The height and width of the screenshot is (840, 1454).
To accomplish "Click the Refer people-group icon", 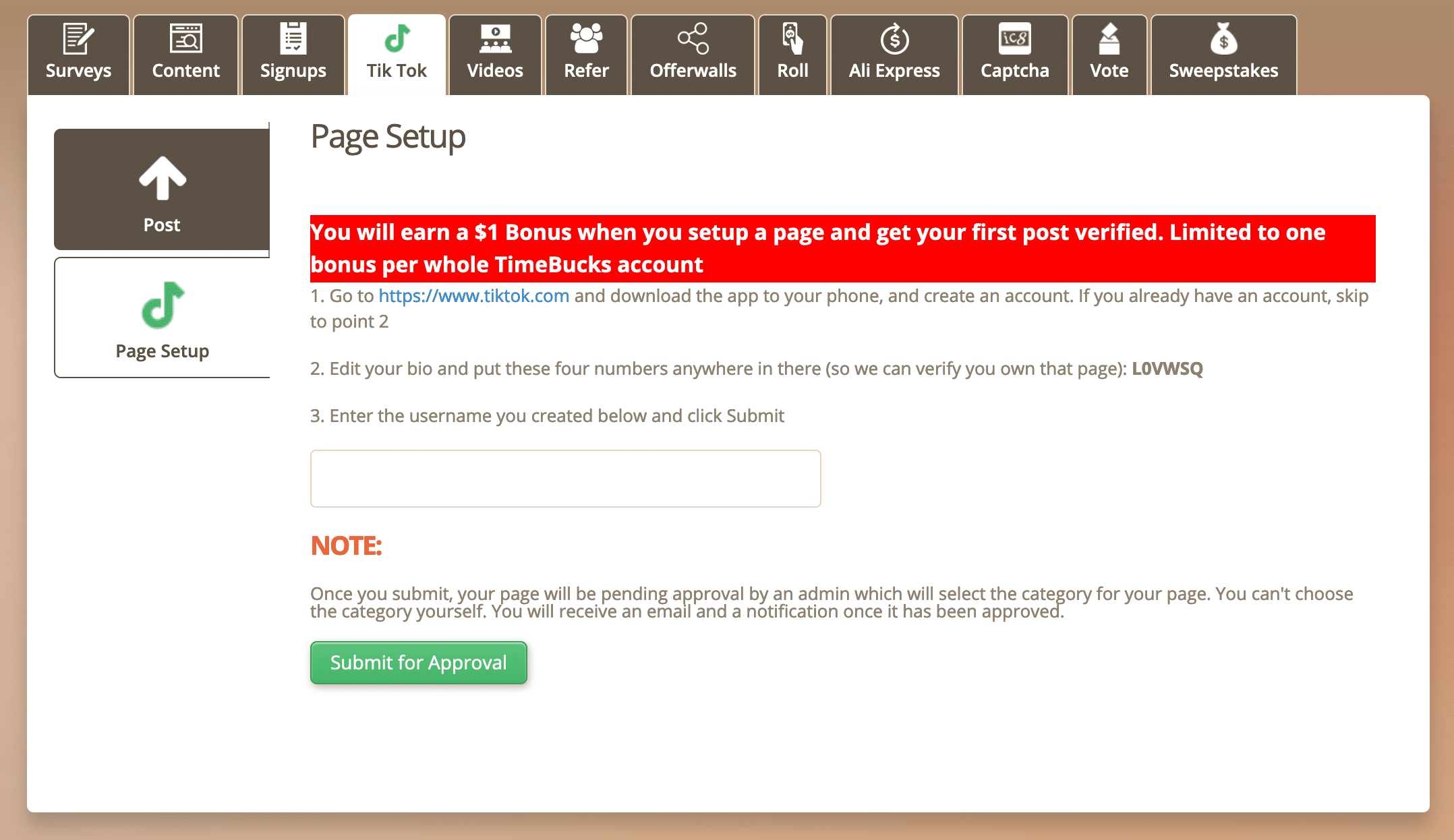I will (586, 38).
